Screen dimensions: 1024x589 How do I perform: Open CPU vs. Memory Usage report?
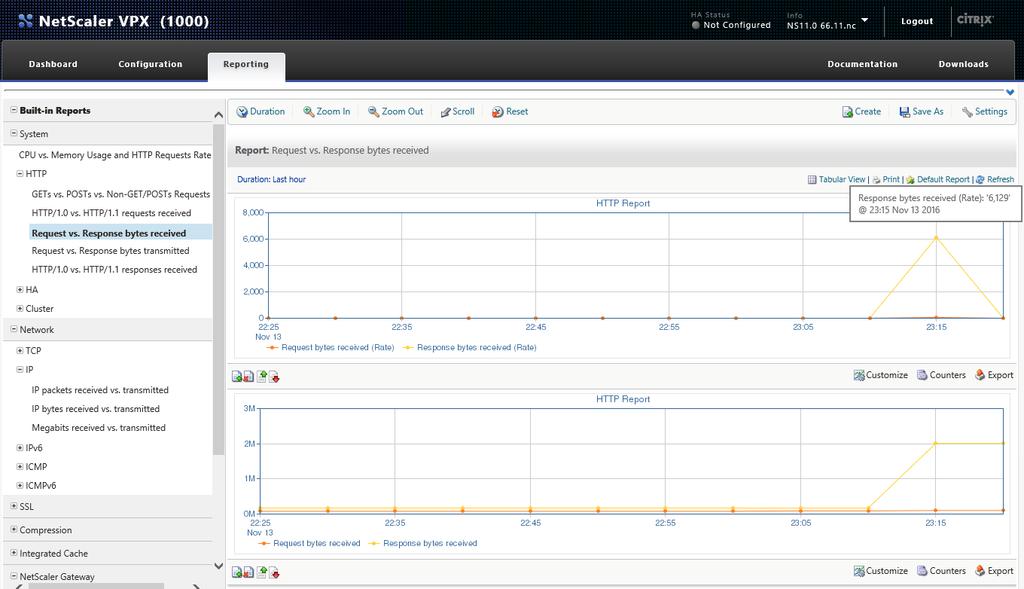point(115,155)
